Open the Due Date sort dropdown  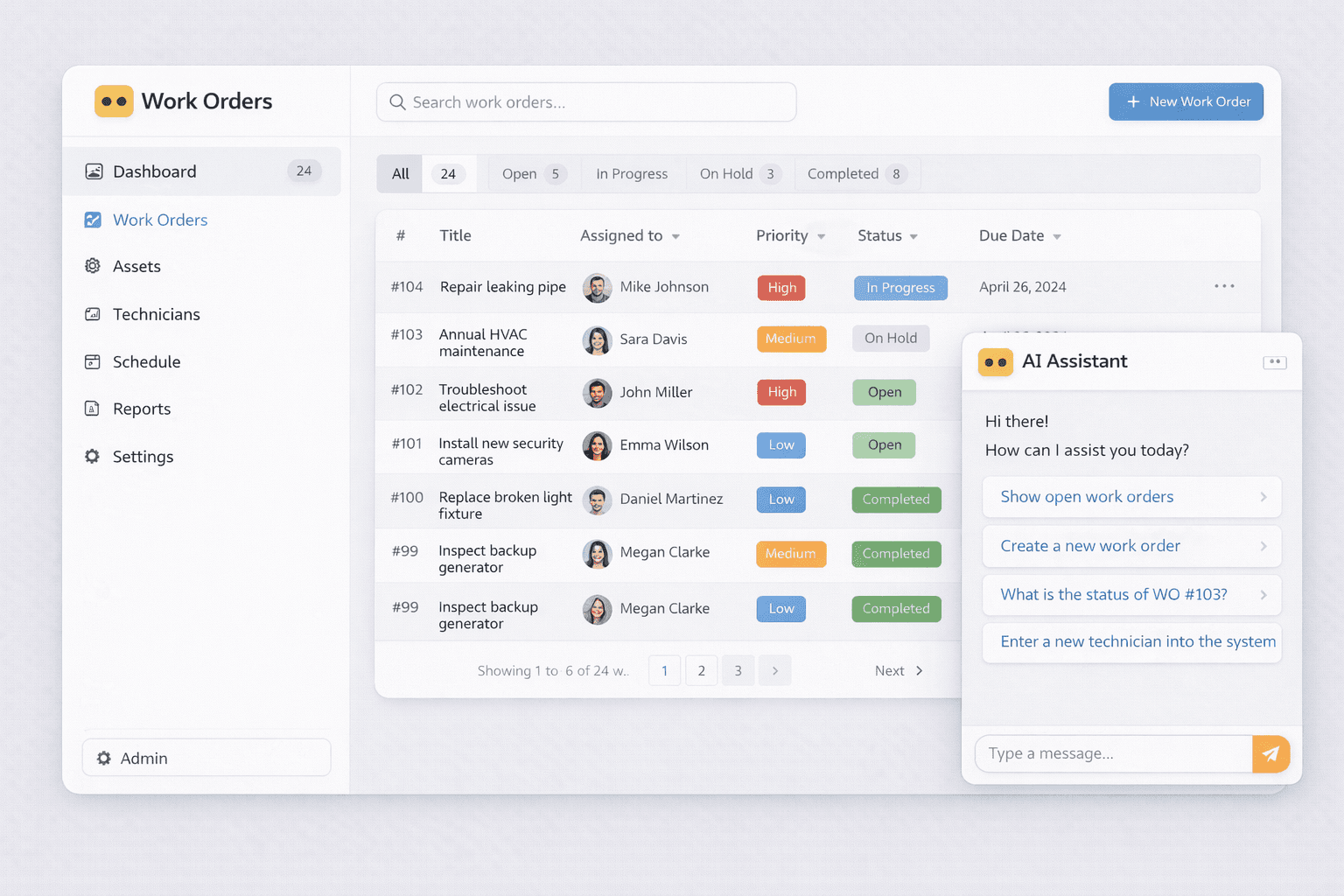pos(1058,235)
